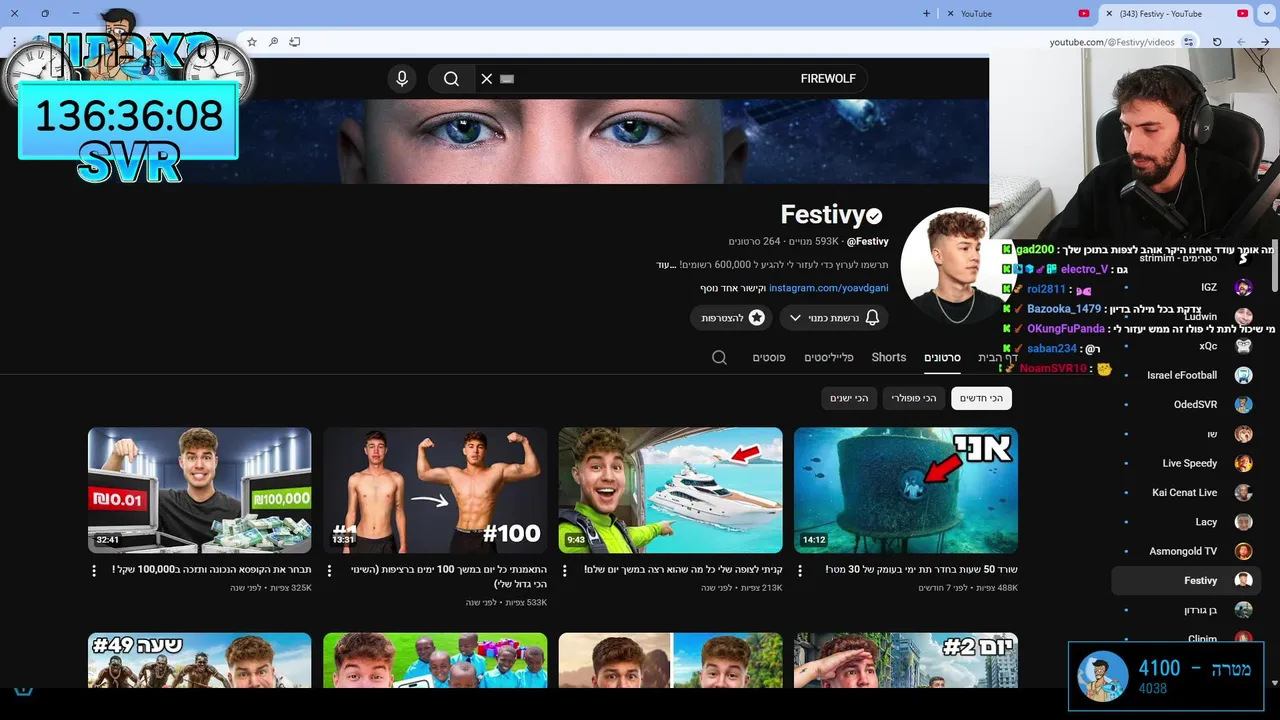Click the title קניתי לצופה שלי

(684, 569)
